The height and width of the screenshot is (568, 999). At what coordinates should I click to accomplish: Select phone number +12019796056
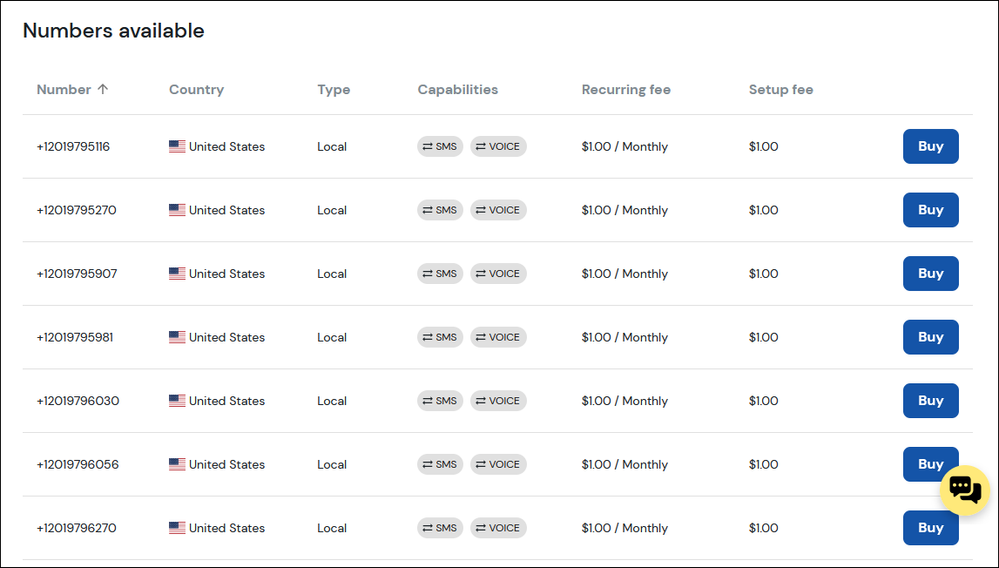[78, 465]
